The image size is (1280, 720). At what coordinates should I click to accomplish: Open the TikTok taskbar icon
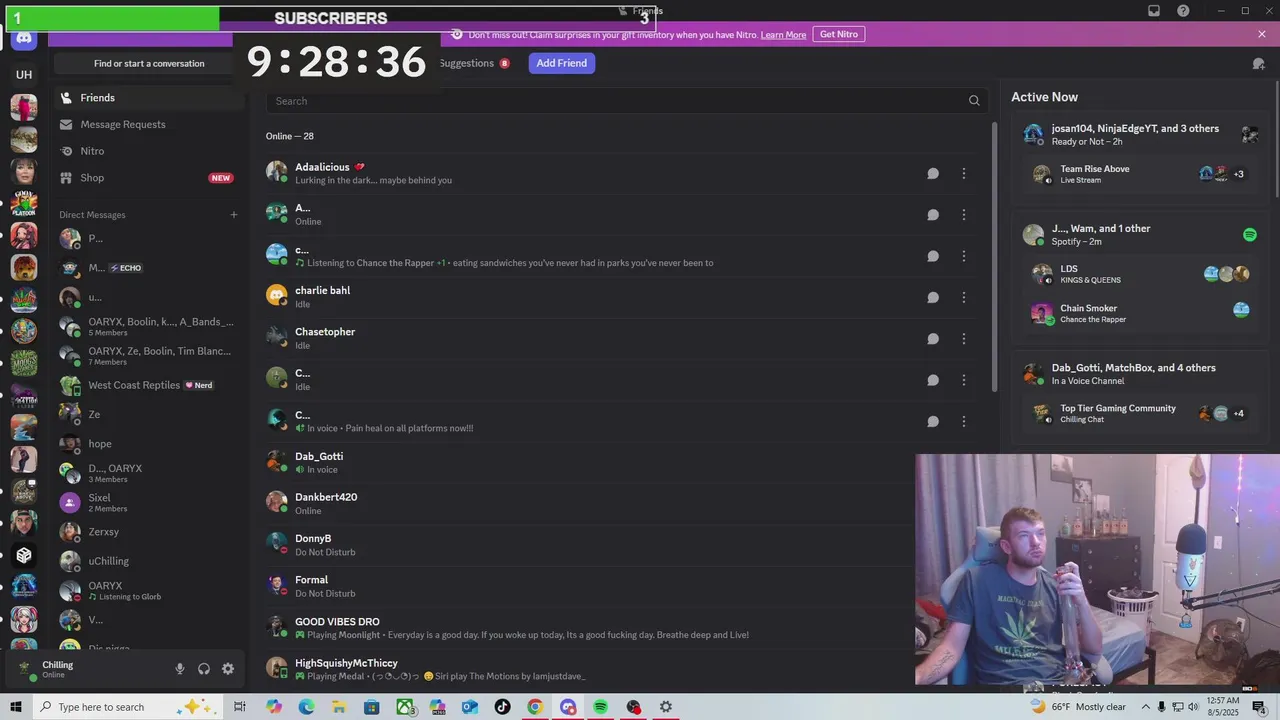pyautogui.click(x=502, y=707)
